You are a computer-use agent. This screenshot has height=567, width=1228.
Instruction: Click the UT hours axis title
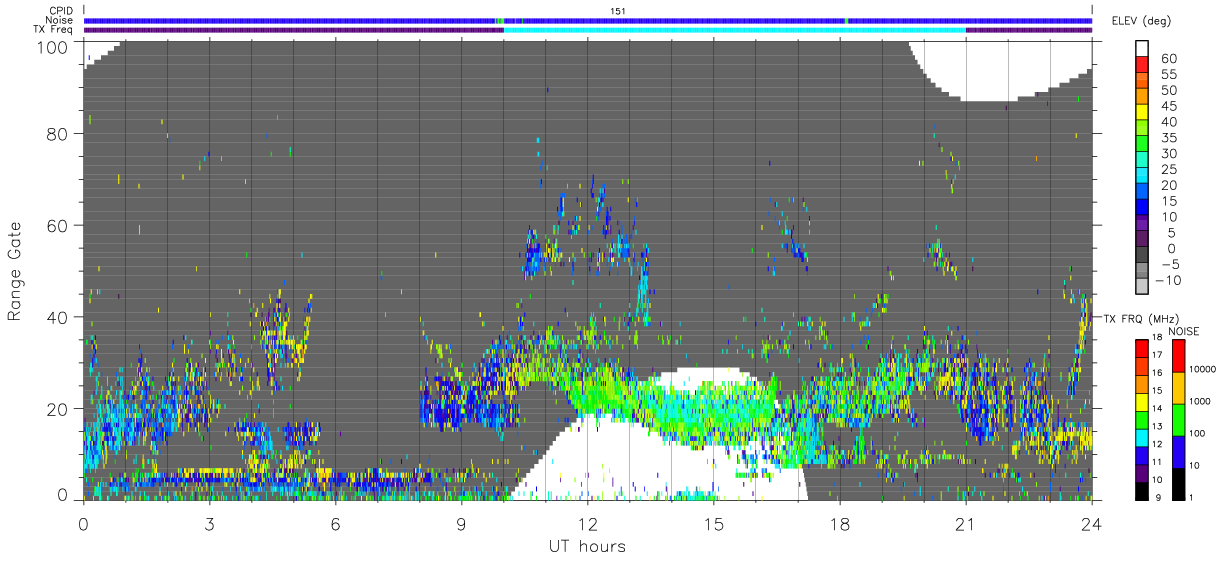point(587,546)
